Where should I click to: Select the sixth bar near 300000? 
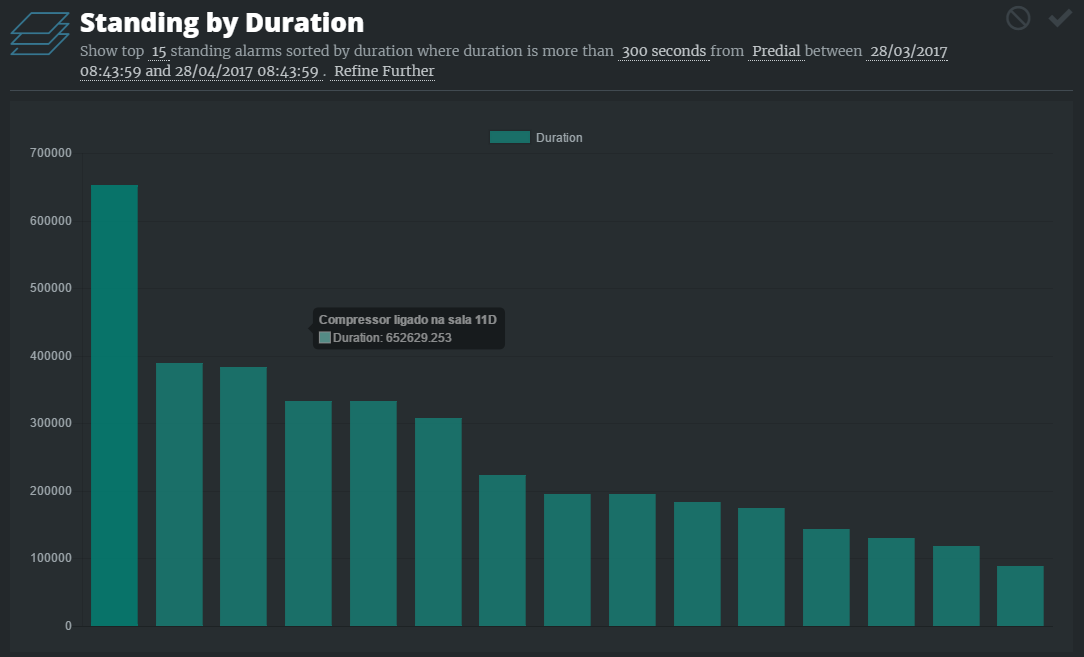pos(438,522)
